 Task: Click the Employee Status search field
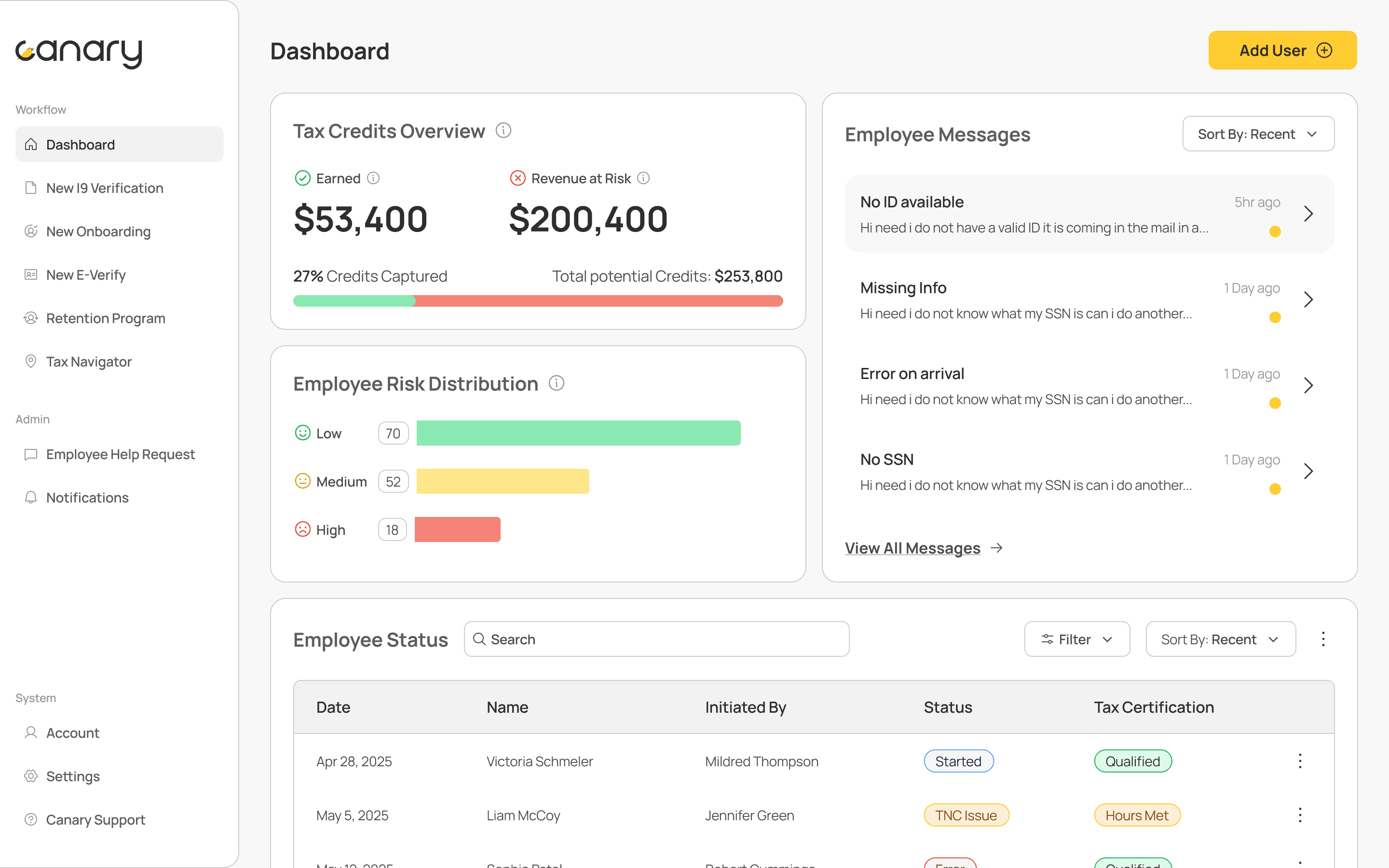656,639
